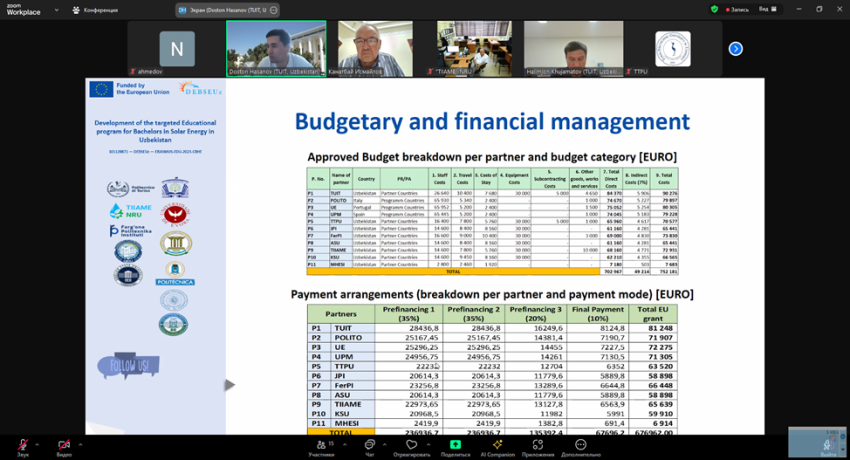Select the ahmedov participant tile
This screenshot has width=850, height=460.
pos(177,49)
